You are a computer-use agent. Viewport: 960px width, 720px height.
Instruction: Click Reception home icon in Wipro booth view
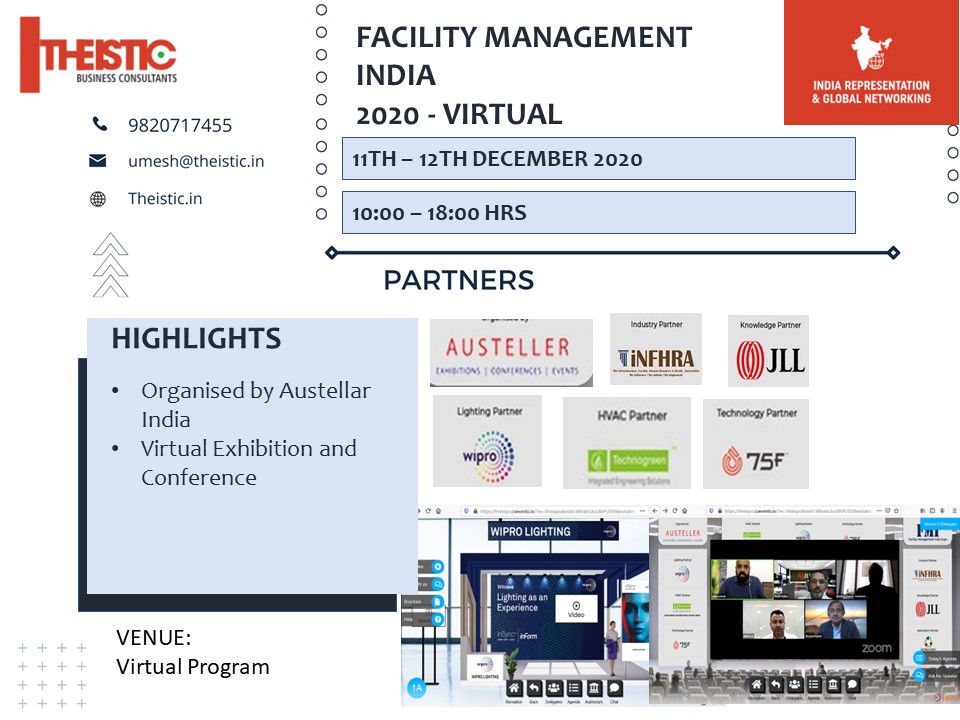513,689
